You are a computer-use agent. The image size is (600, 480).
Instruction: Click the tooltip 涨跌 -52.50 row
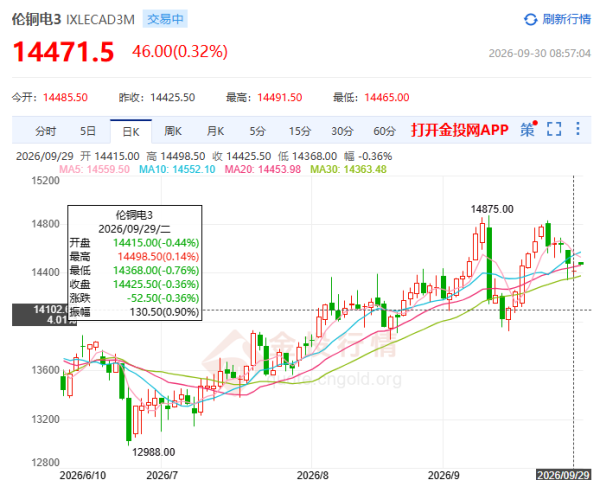(x=134, y=298)
